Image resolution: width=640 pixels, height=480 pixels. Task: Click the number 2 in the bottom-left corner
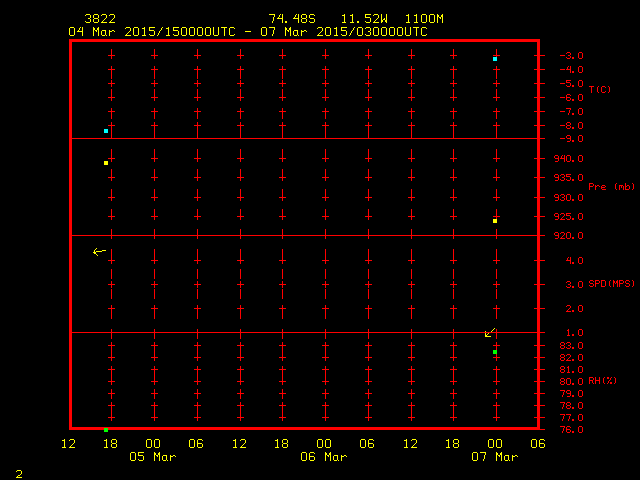pos(18,471)
